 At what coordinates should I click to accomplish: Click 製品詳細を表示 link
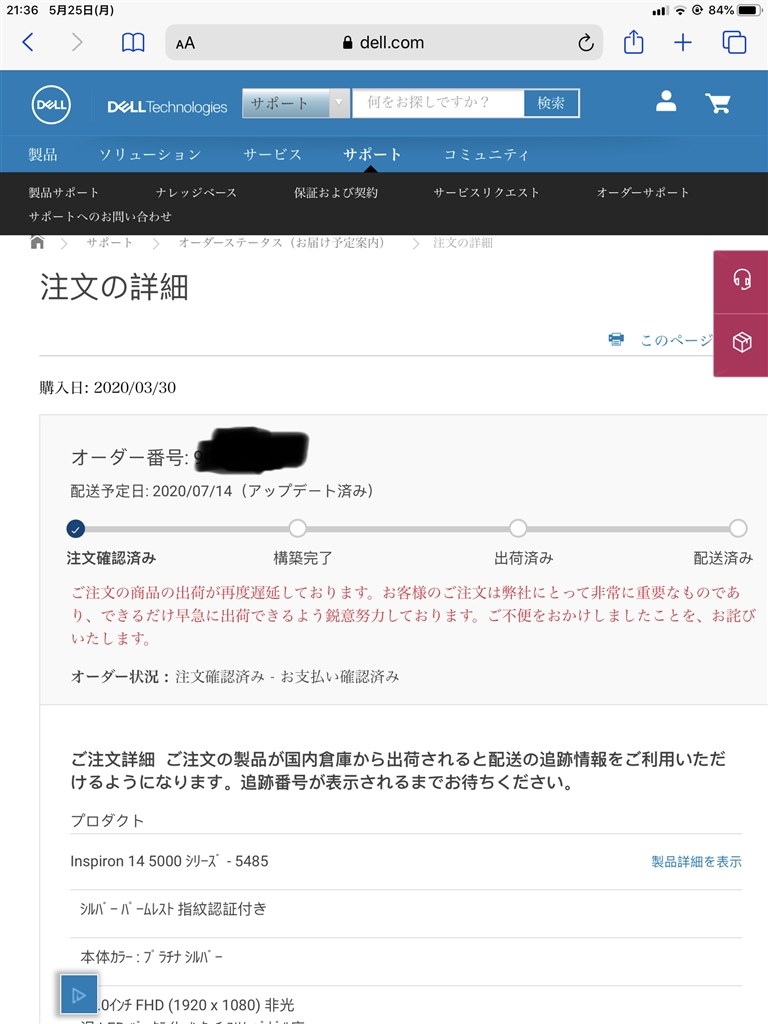[x=696, y=861]
